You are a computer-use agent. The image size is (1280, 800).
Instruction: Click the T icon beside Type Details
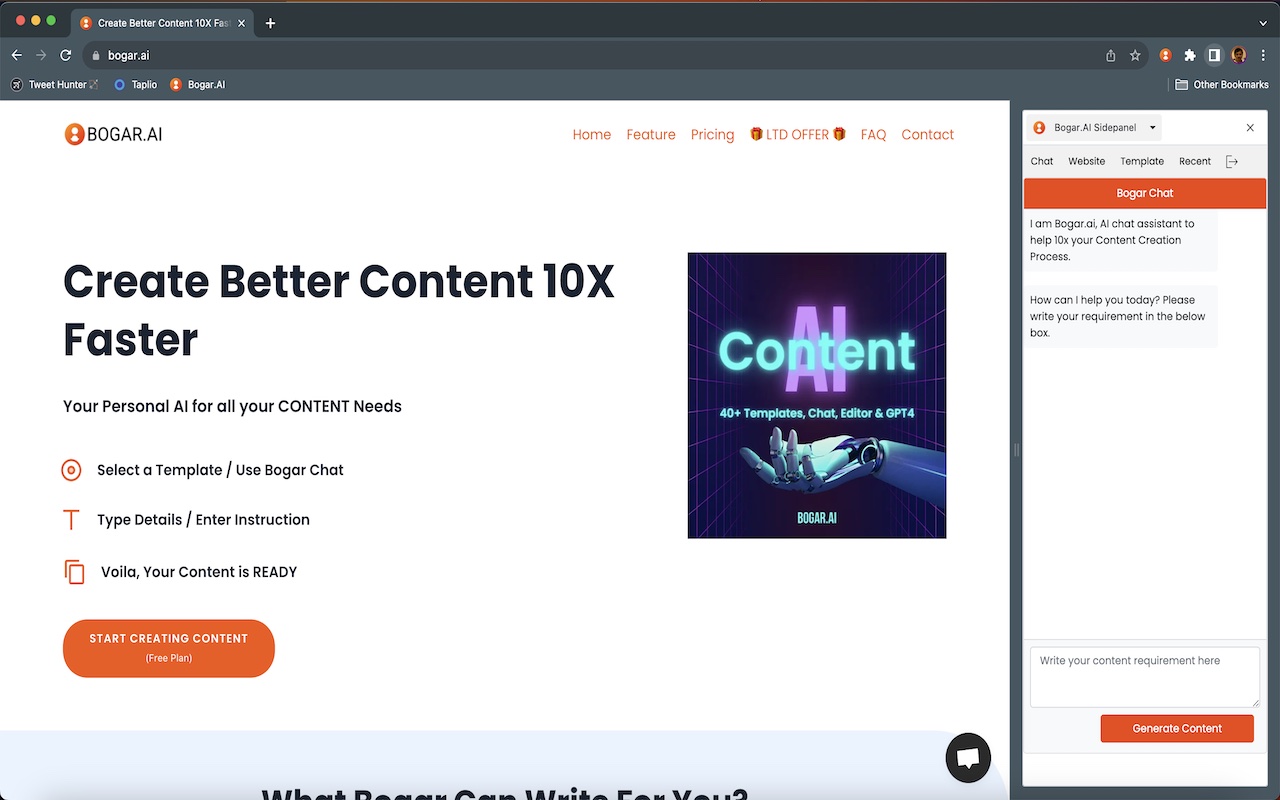(71, 520)
